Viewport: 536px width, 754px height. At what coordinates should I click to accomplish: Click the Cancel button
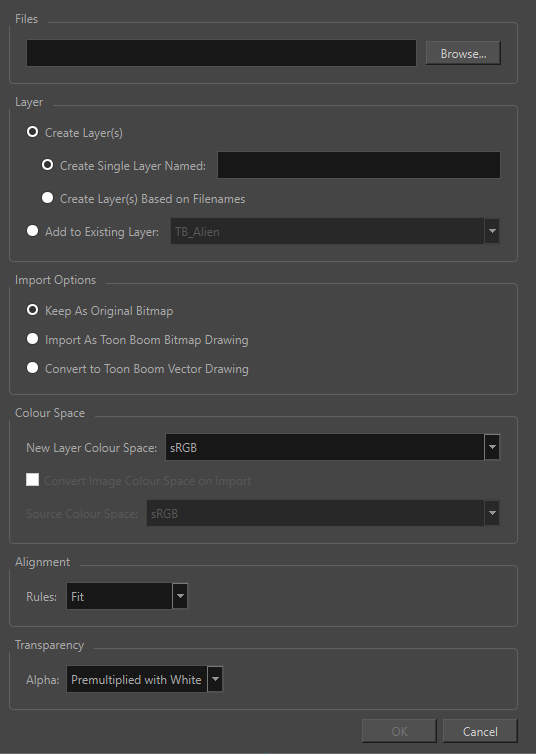coord(480,731)
